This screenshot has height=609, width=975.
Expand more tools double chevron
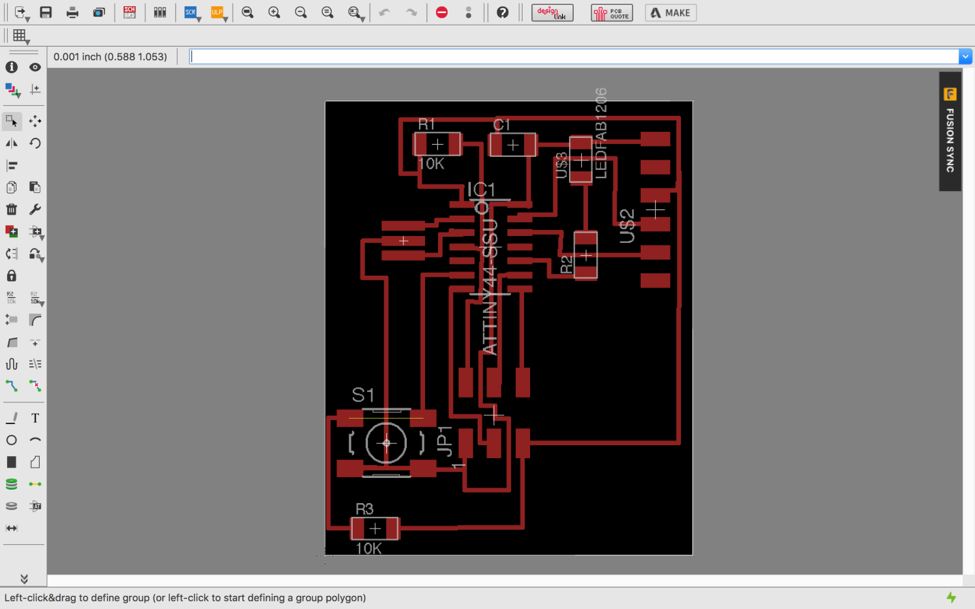click(x=24, y=579)
